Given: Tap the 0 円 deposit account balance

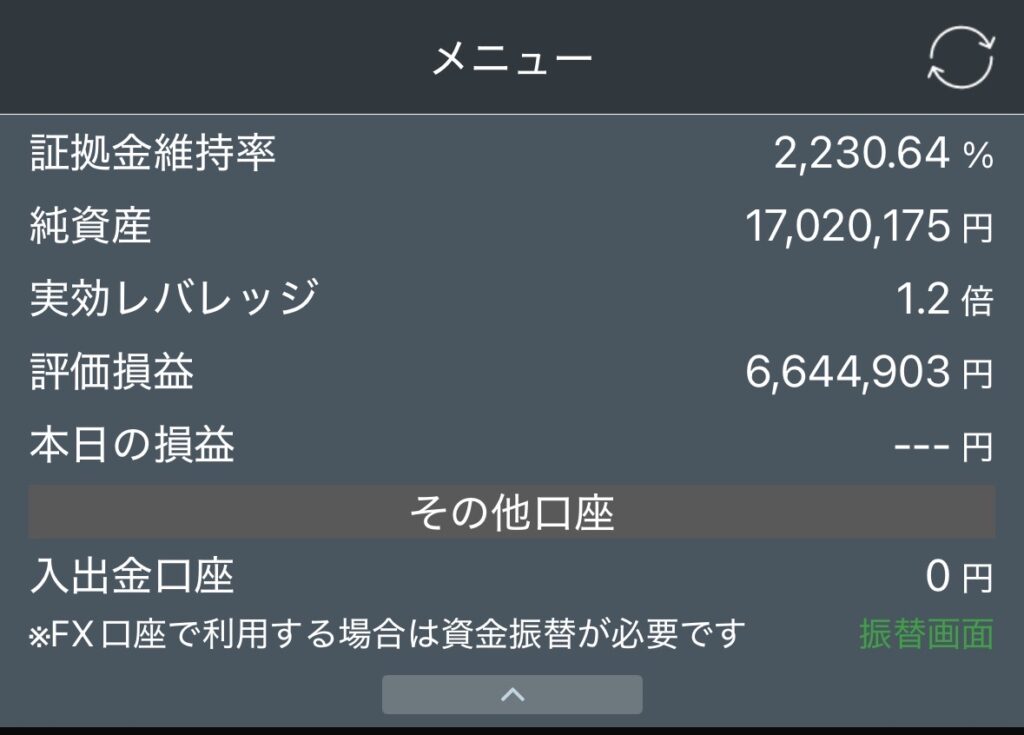Looking at the screenshot, I should 958,577.
